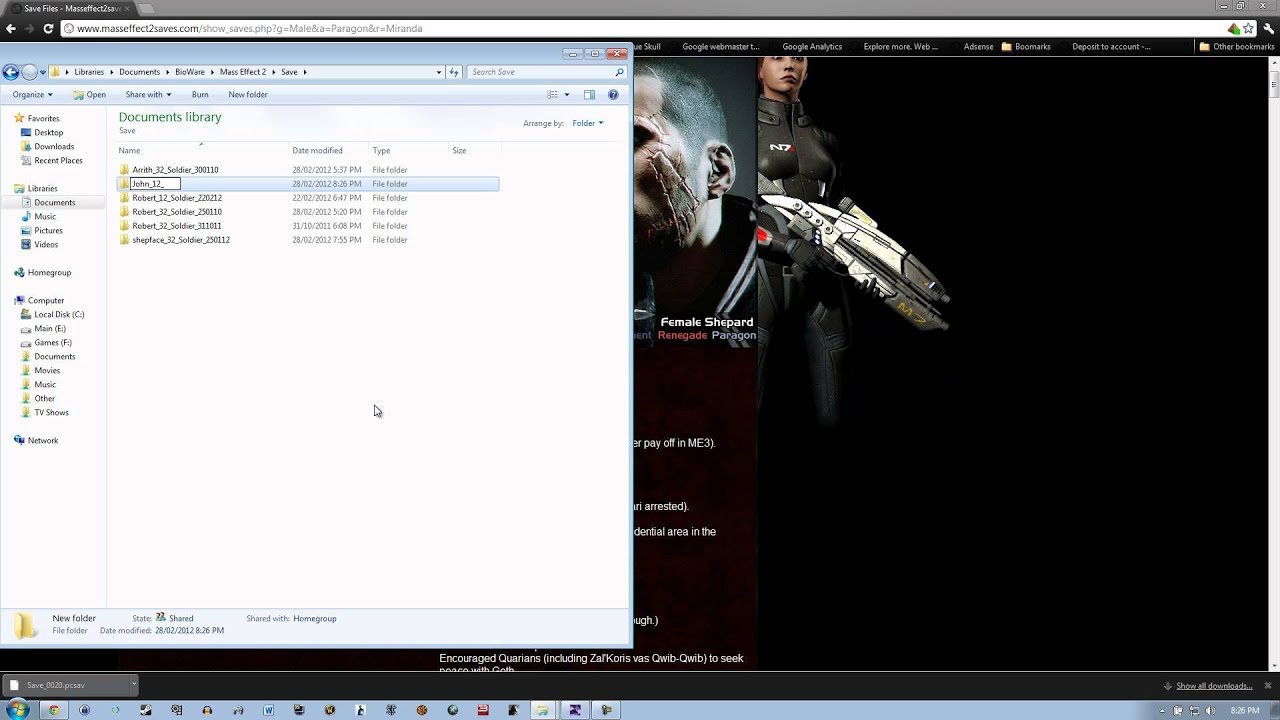Viewport: 1280px width, 720px height.
Task: Go back using Explorer's back arrow
Action: pyautogui.click(x=10, y=72)
